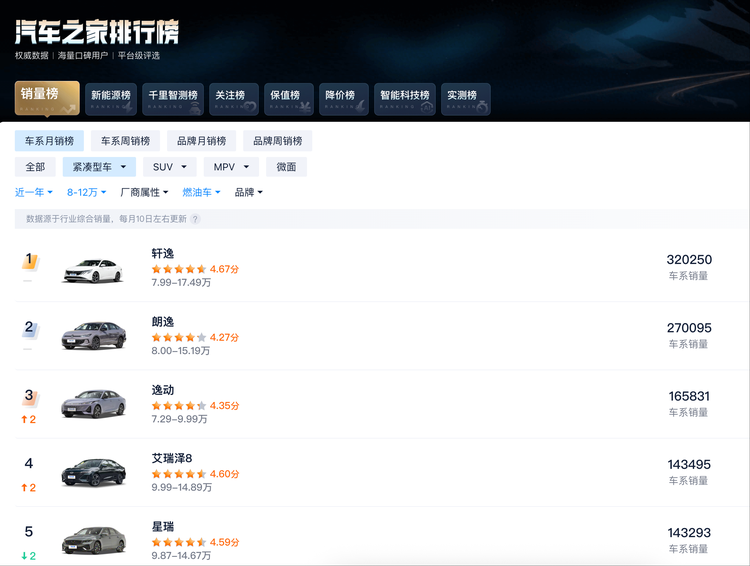Image resolution: width=750 pixels, height=566 pixels.
Task: Click the star rating of 艾瑞泽8
Action: click(179, 474)
